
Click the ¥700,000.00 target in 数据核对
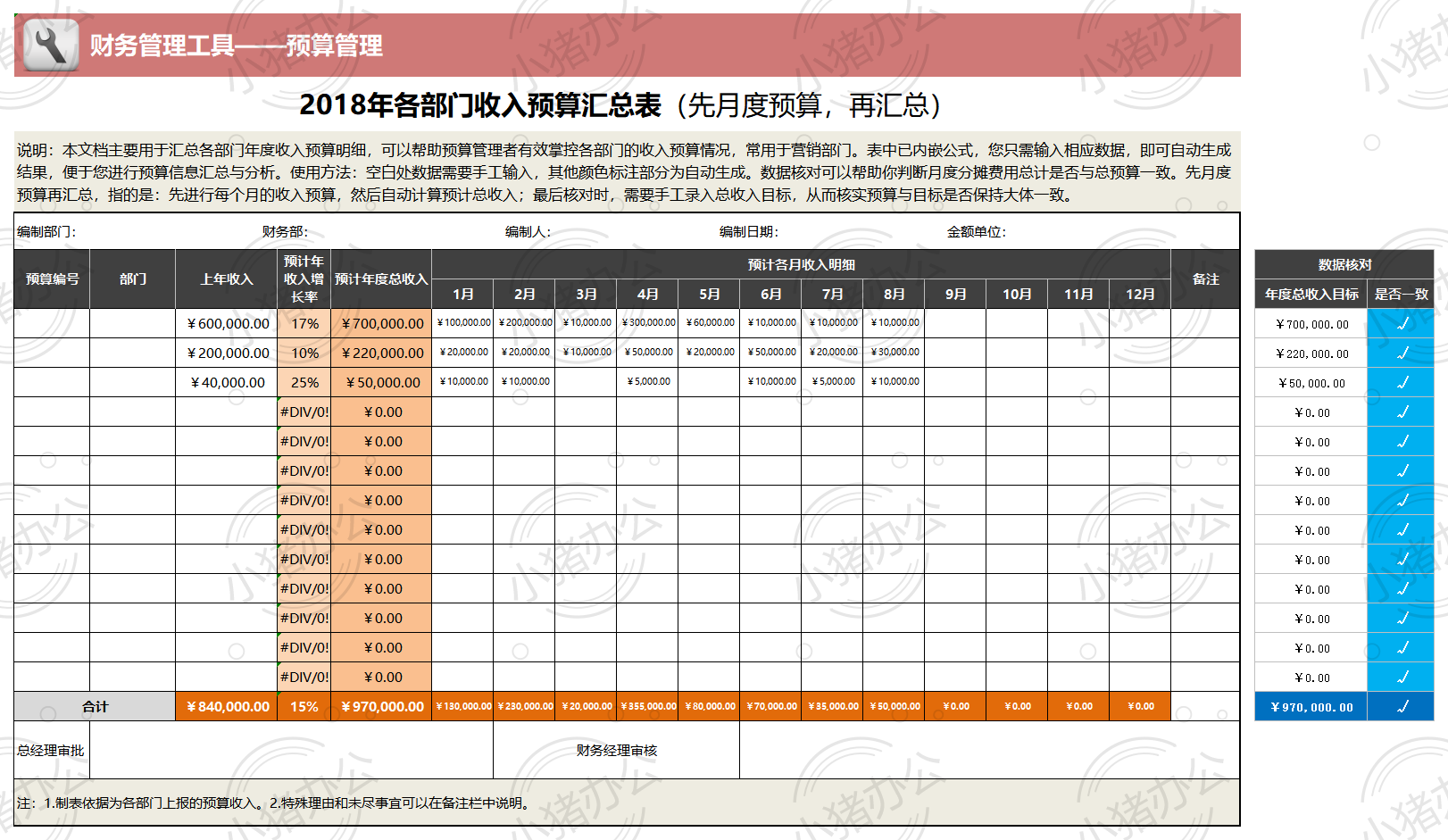(x=1311, y=324)
